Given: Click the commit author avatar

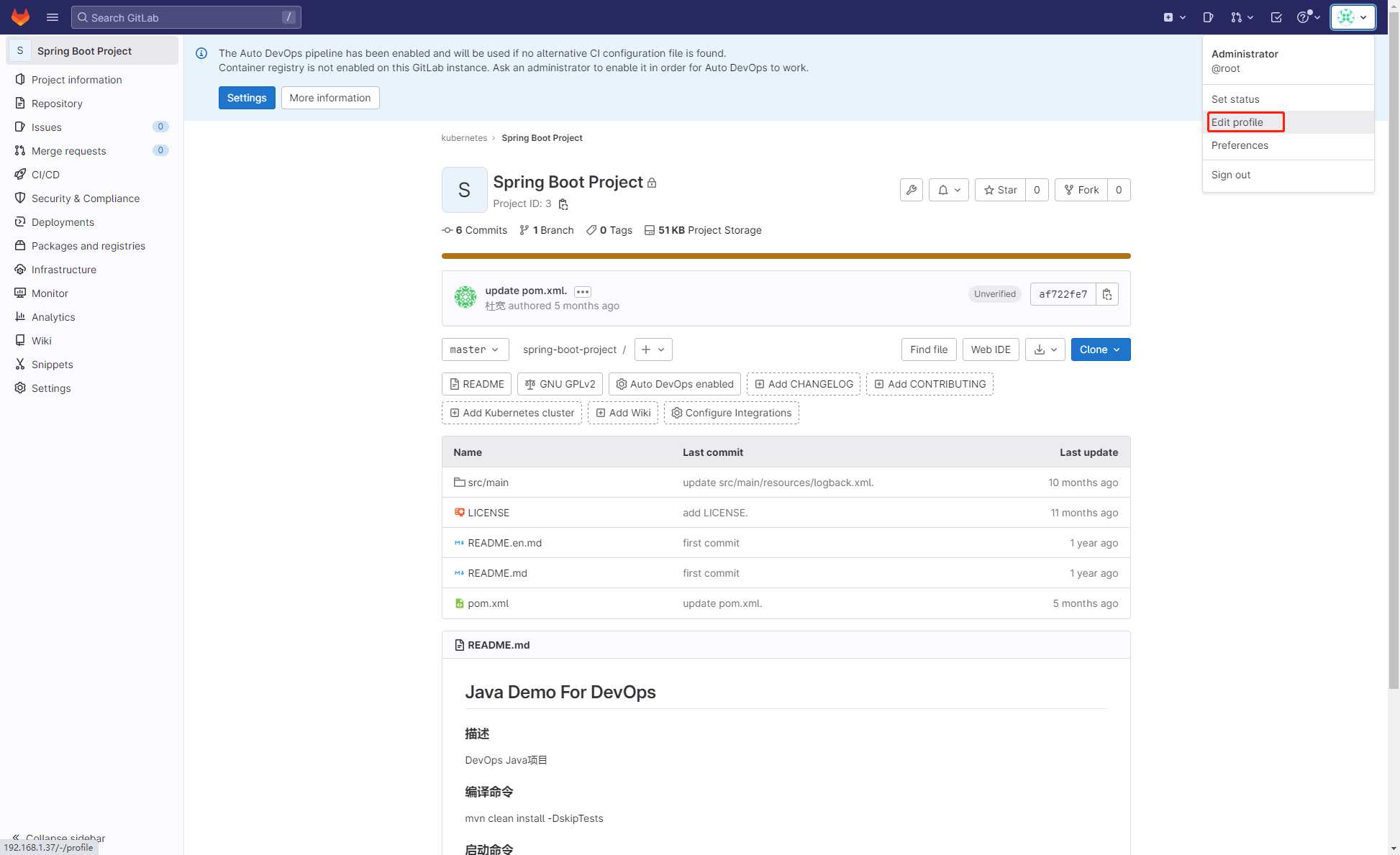Looking at the screenshot, I should coord(465,297).
